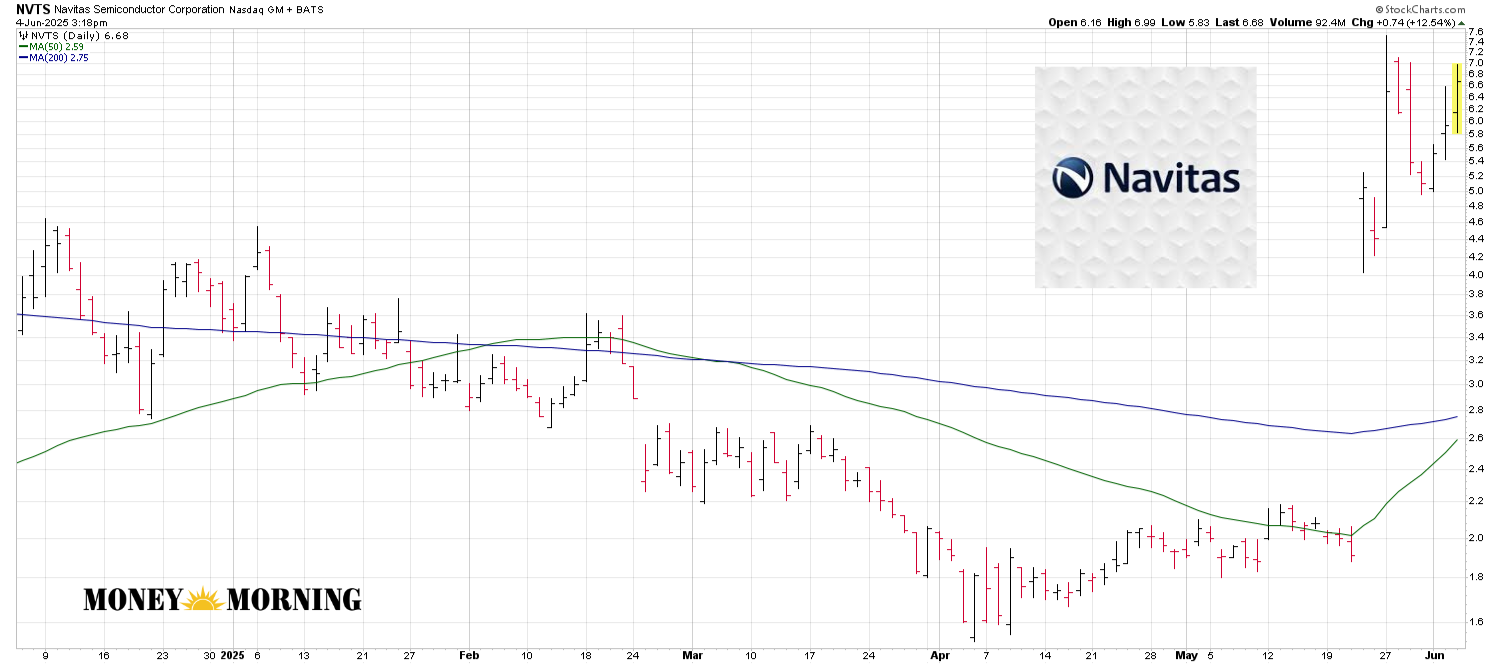Click the Navitas wordmark text
This screenshot has height=664, width=1500.
[1170, 179]
